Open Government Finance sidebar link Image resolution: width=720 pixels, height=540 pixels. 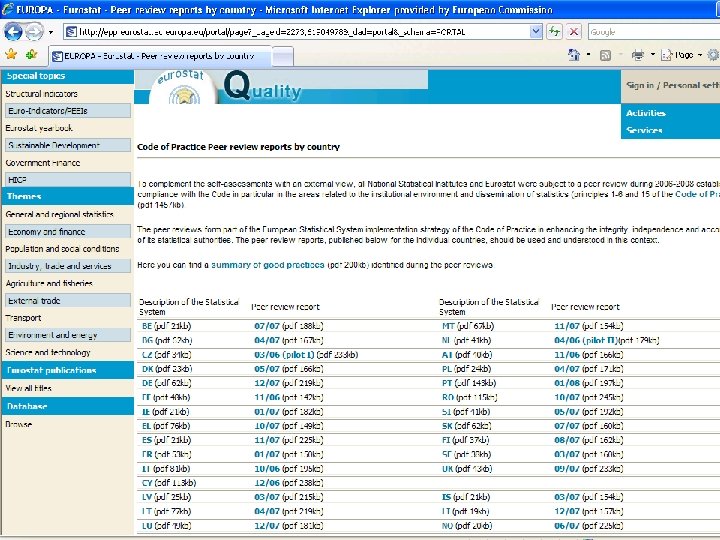click(43, 163)
